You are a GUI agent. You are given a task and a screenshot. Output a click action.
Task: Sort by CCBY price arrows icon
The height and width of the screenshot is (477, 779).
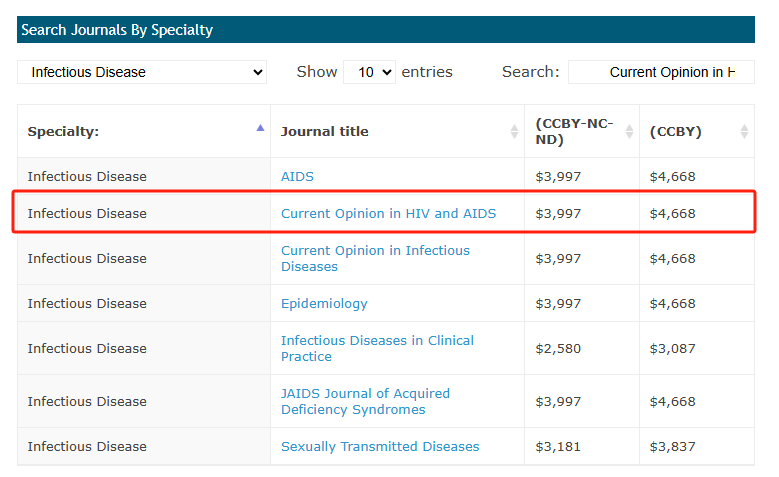(744, 132)
